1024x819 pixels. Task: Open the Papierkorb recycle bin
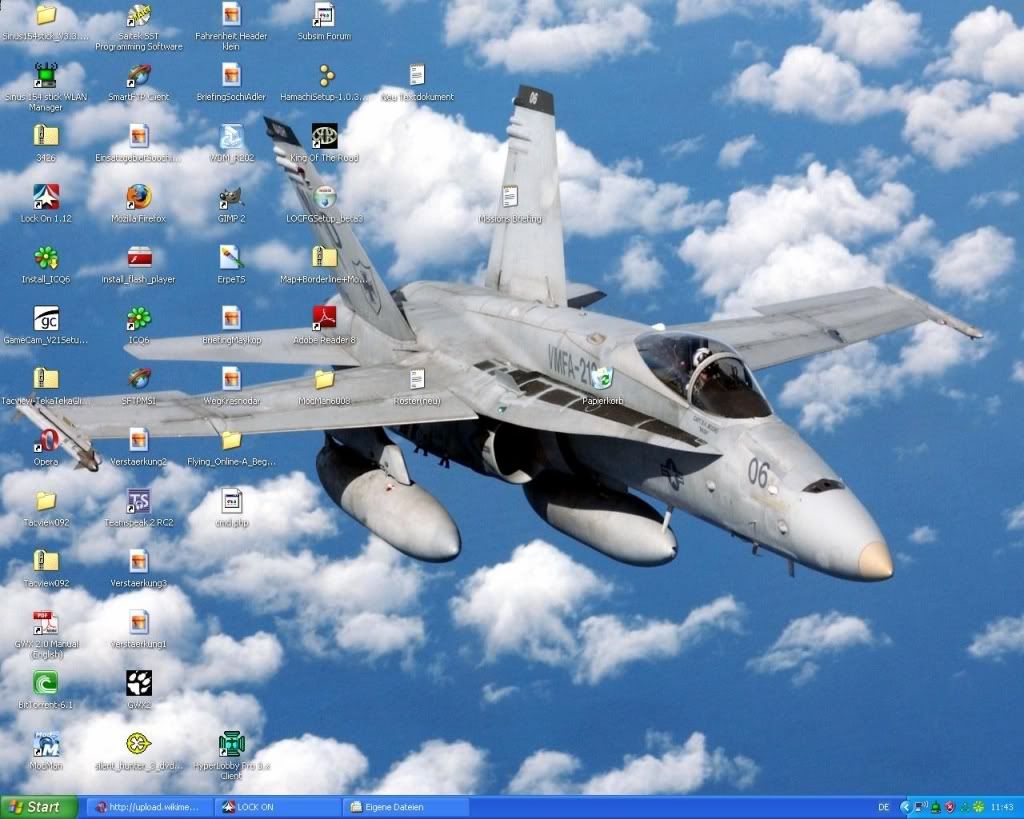pos(604,380)
